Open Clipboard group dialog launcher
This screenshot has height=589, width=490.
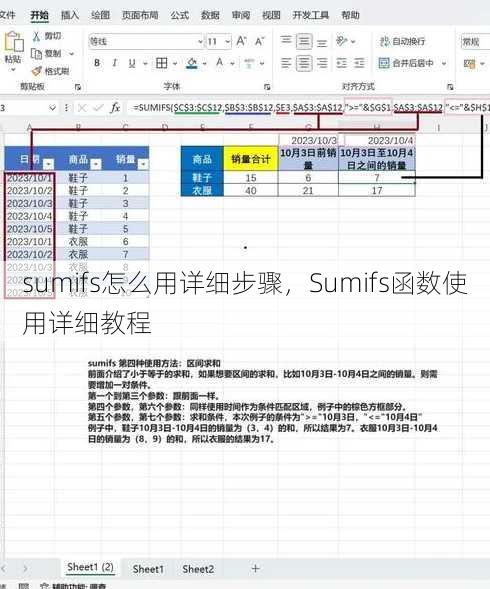pos(78,87)
